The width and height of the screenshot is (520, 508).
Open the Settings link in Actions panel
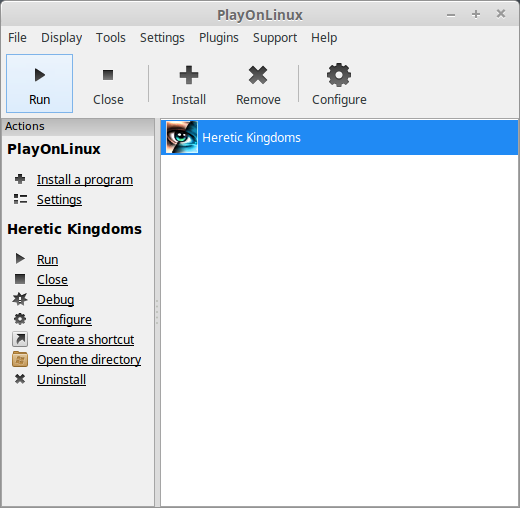[59, 200]
